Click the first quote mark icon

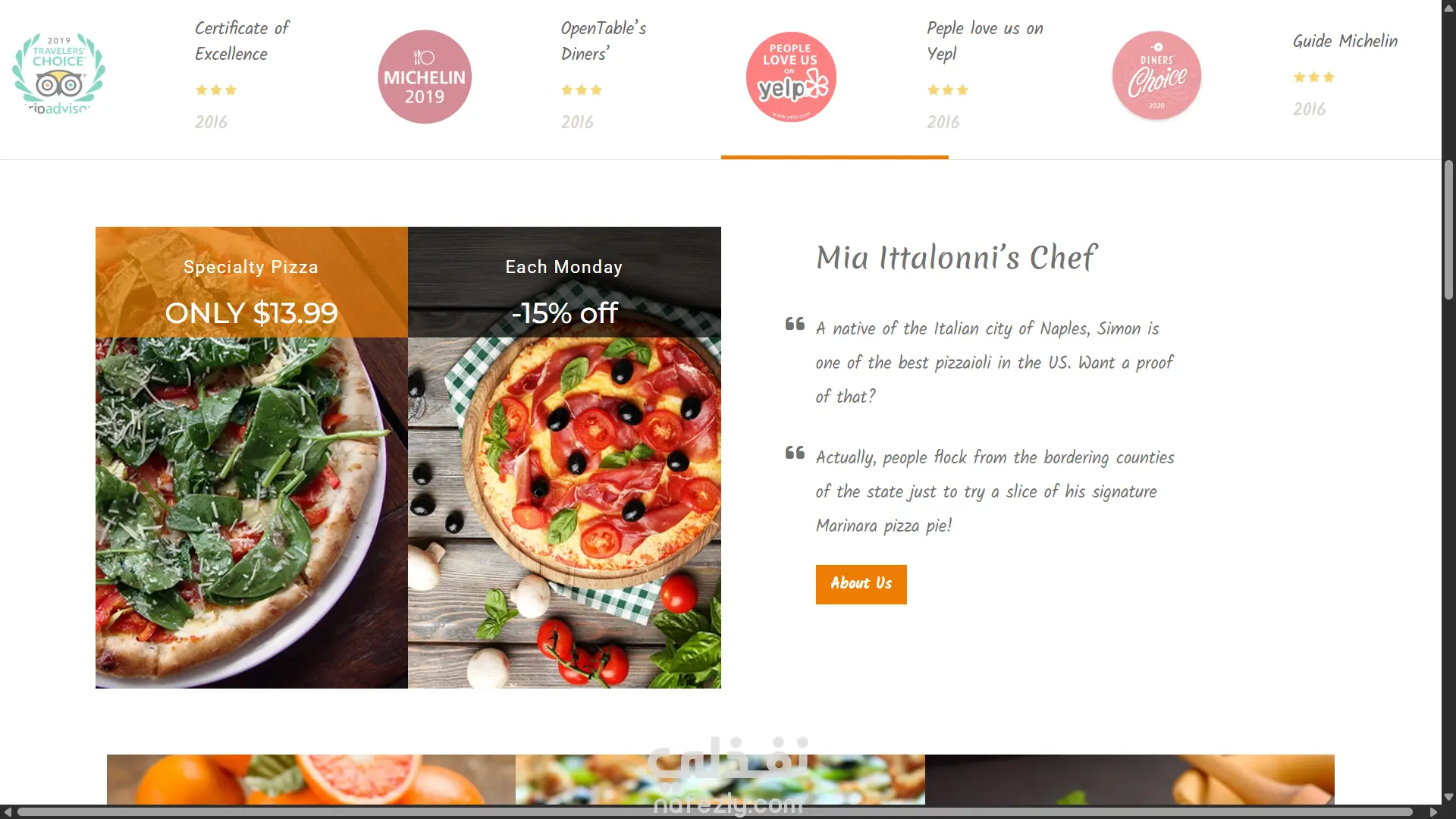point(795,325)
